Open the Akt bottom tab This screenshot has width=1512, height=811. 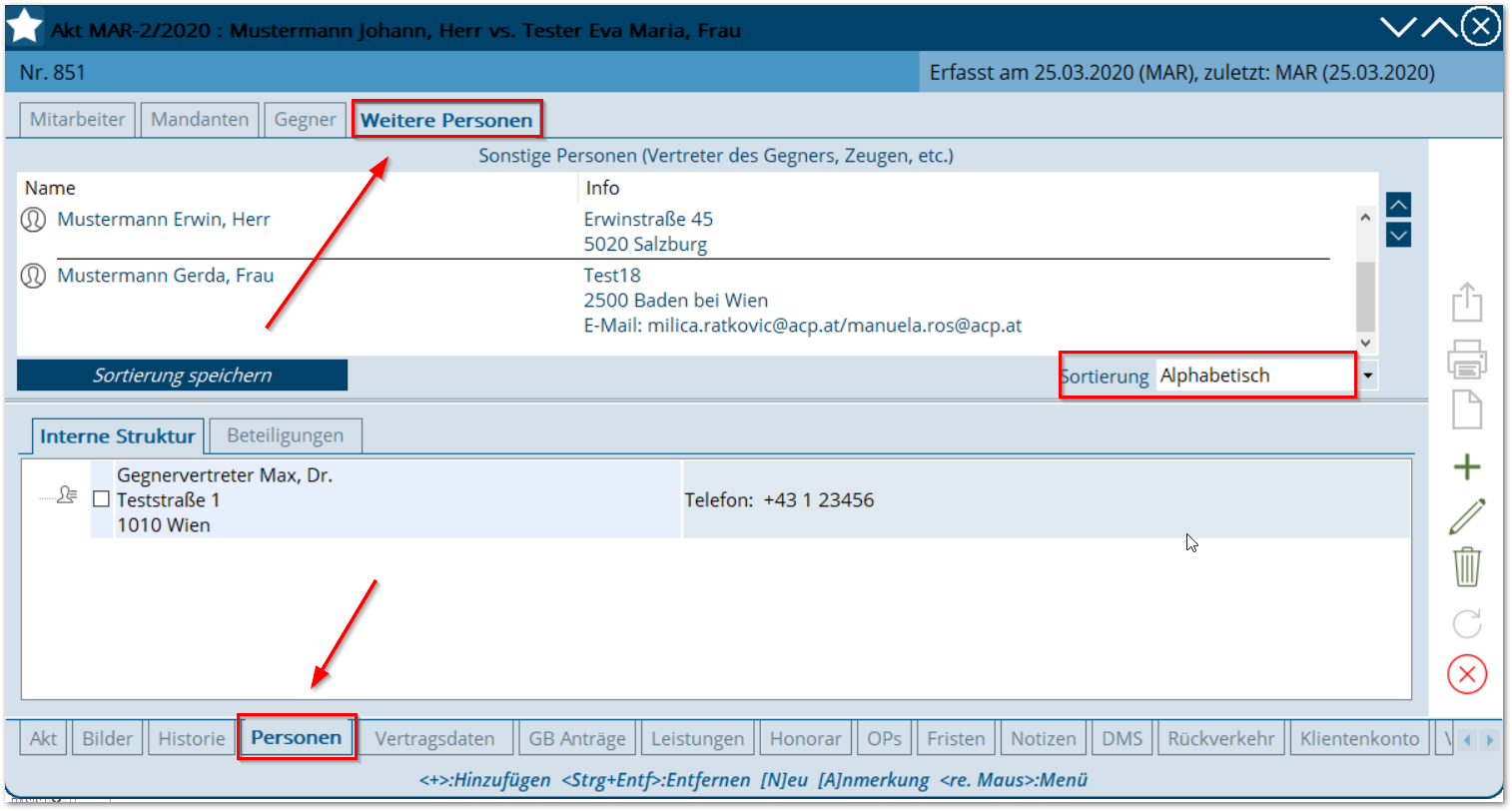[x=43, y=739]
